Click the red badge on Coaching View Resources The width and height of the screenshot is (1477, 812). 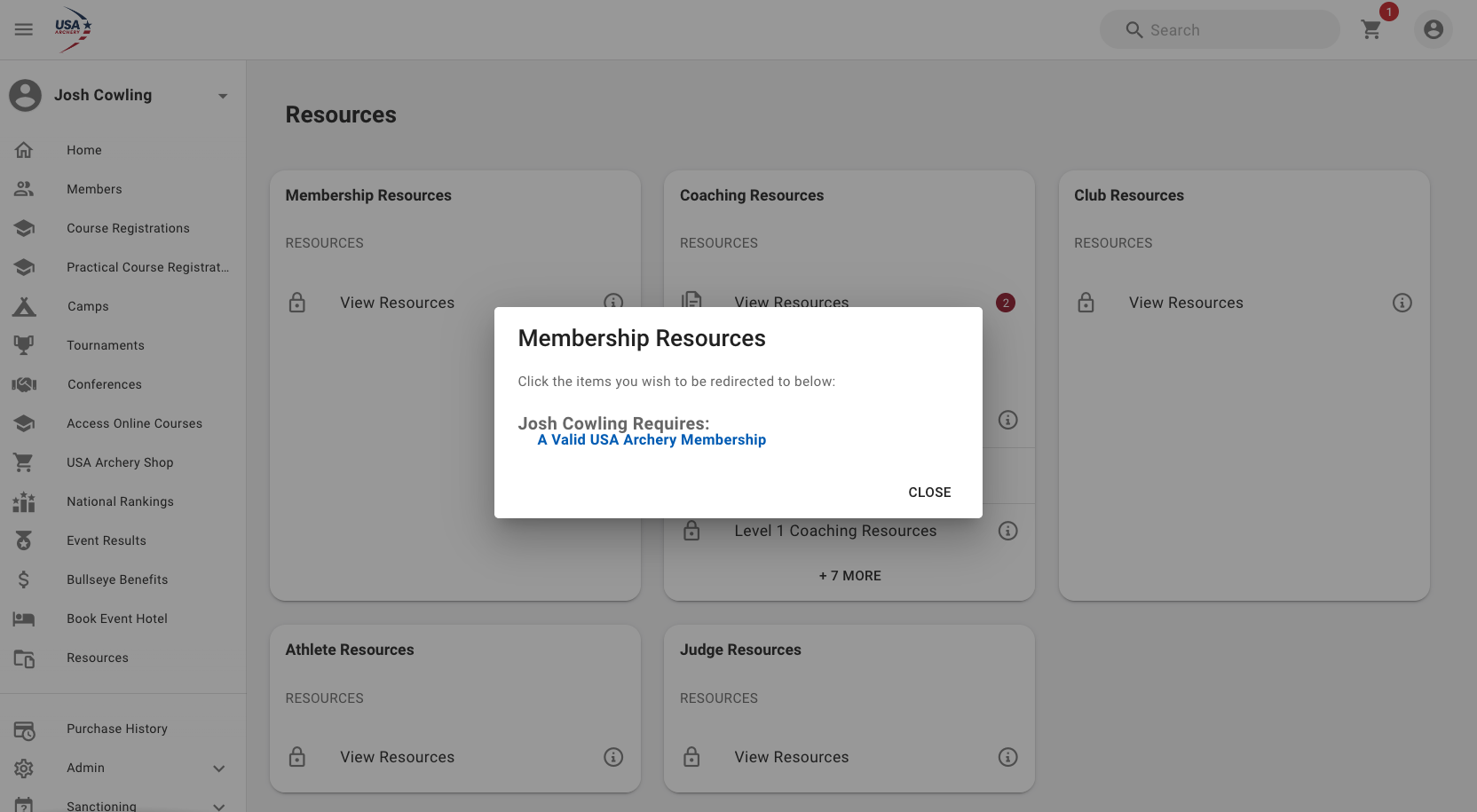coord(1006,303)
